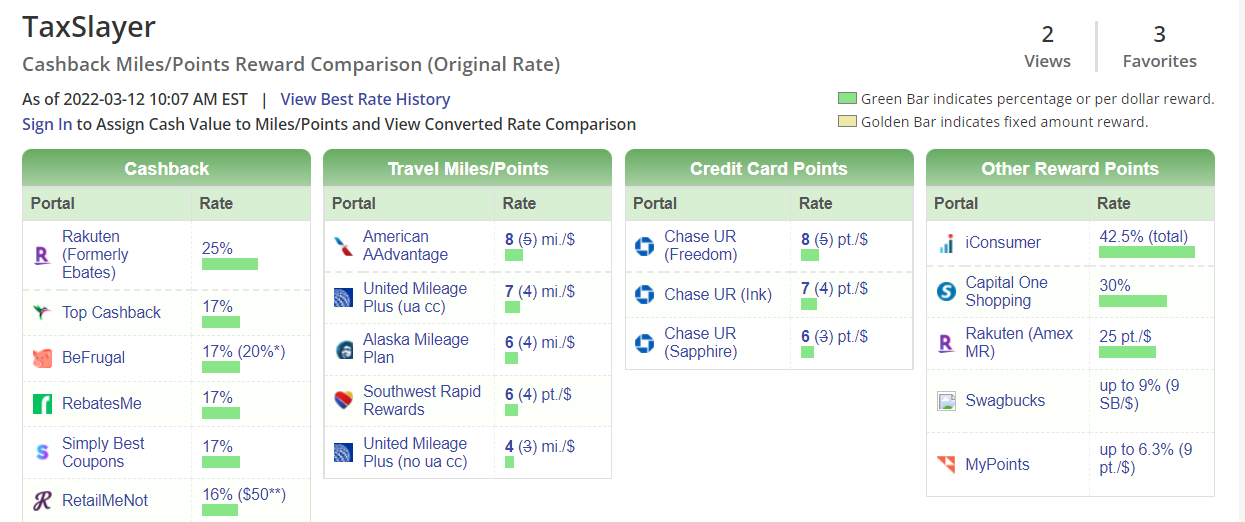Click the Chase UR (Freedom) logo icon

click(x=645, y=246)
